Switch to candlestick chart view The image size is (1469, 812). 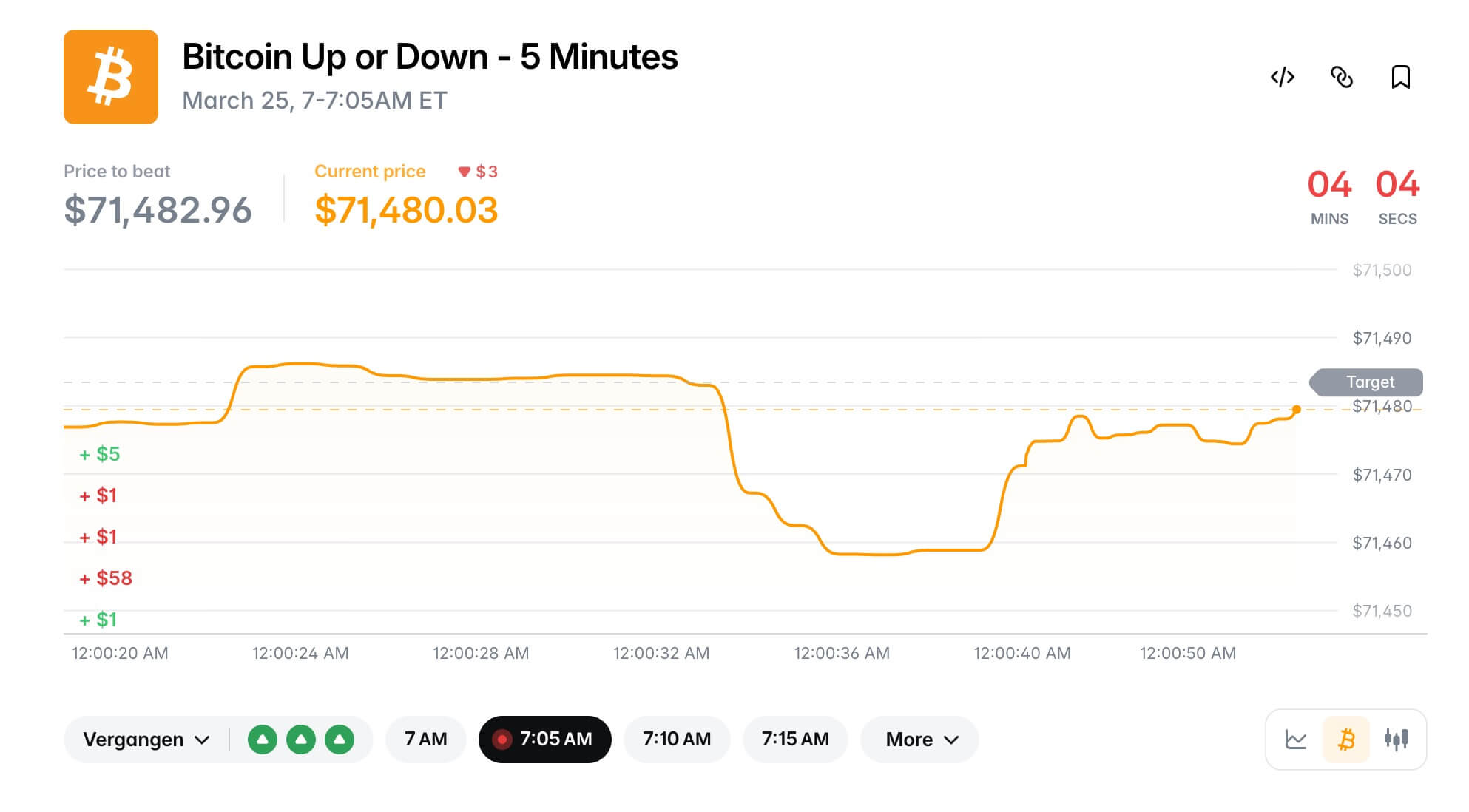click(x=1395, y=739)
